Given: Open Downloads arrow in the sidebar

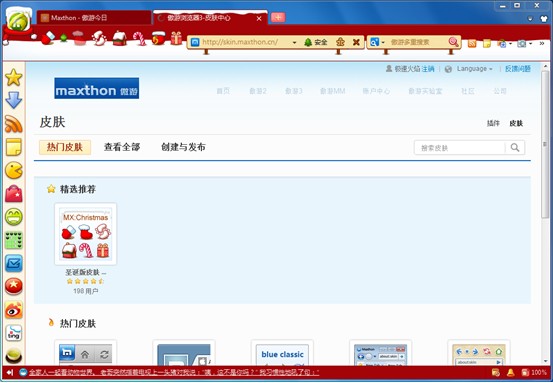Looking at the screenshot, I should (14, 100).
